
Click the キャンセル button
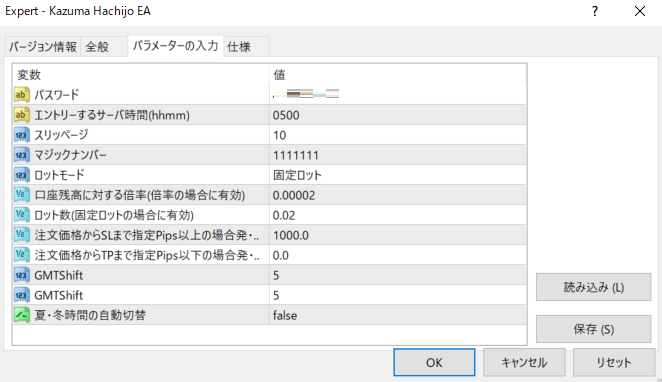point(524,362)
